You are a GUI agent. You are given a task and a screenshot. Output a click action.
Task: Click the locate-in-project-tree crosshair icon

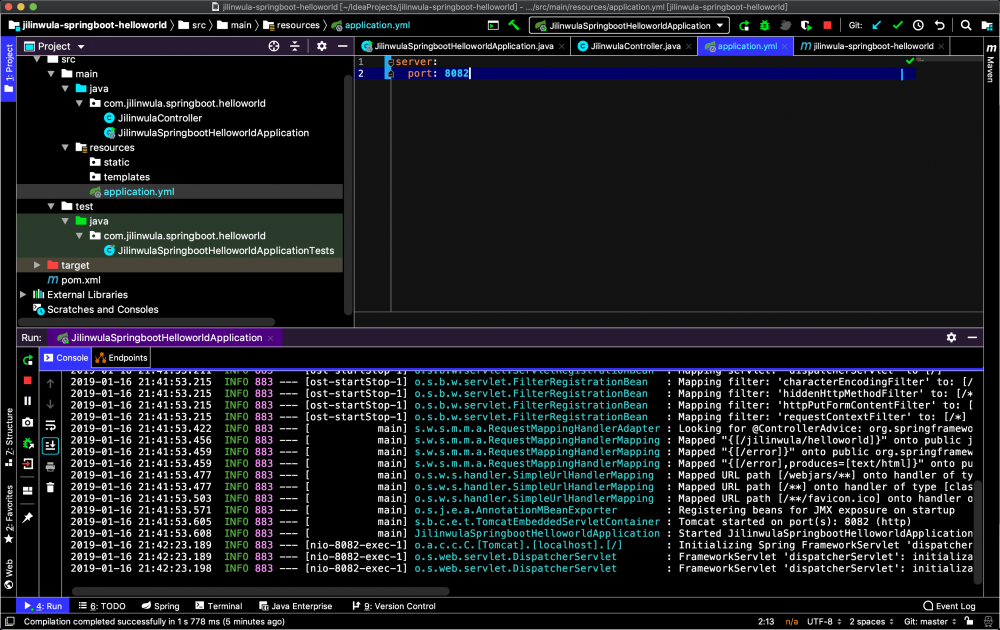pos(274,46)
